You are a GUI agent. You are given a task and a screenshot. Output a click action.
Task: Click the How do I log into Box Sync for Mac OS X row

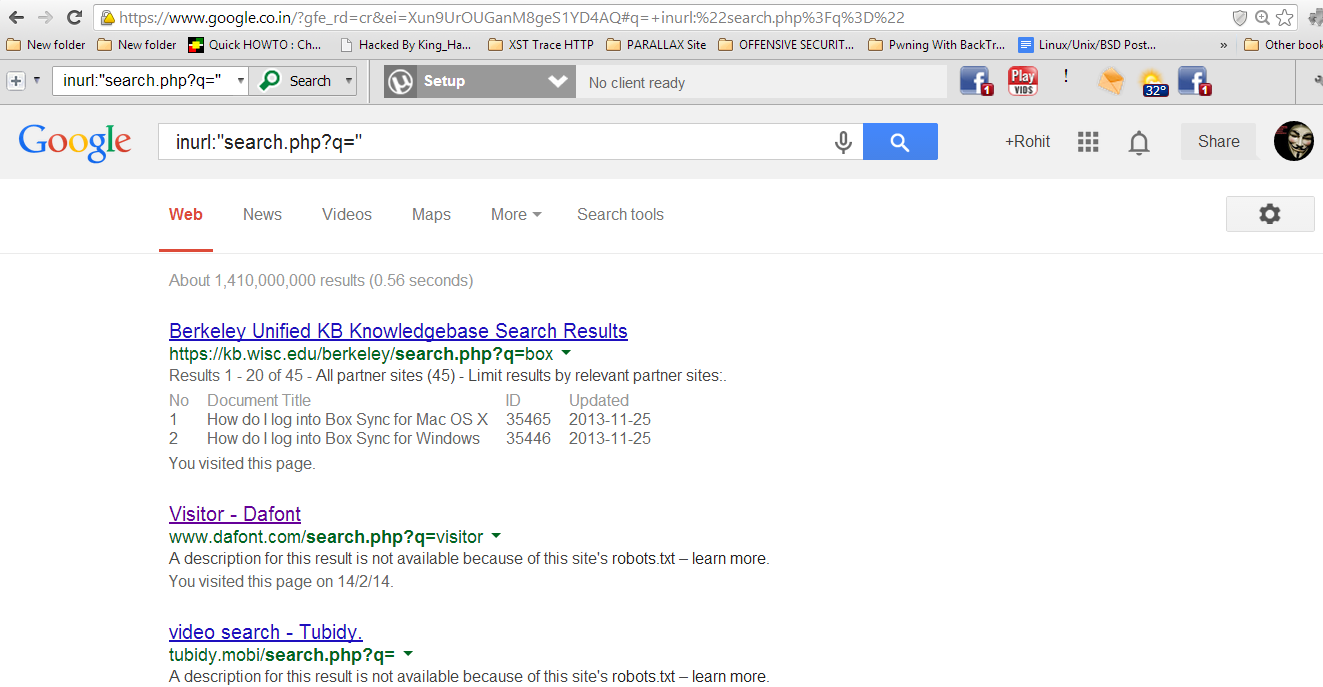coord(410,420)
